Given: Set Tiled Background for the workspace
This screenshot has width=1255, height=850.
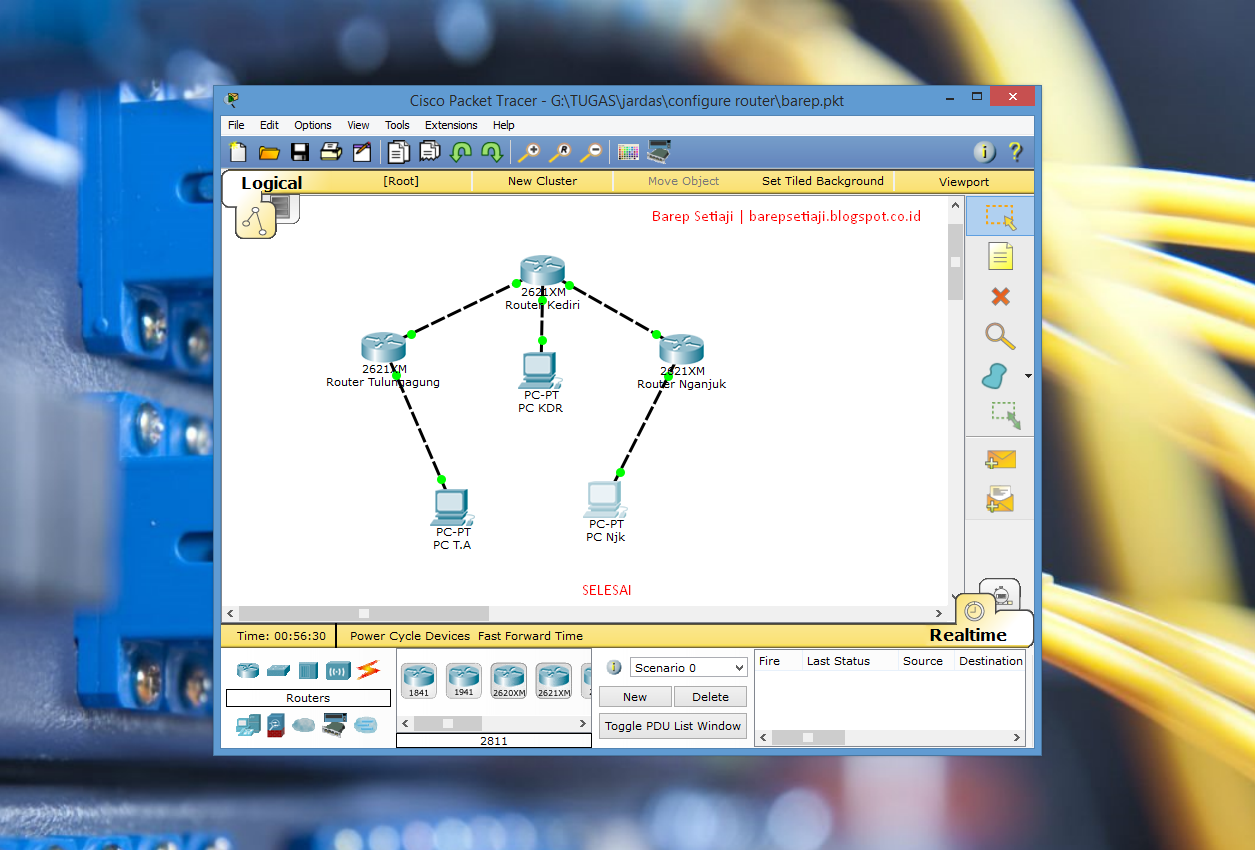Looking at the screenshot, I should tap(822, 181).
